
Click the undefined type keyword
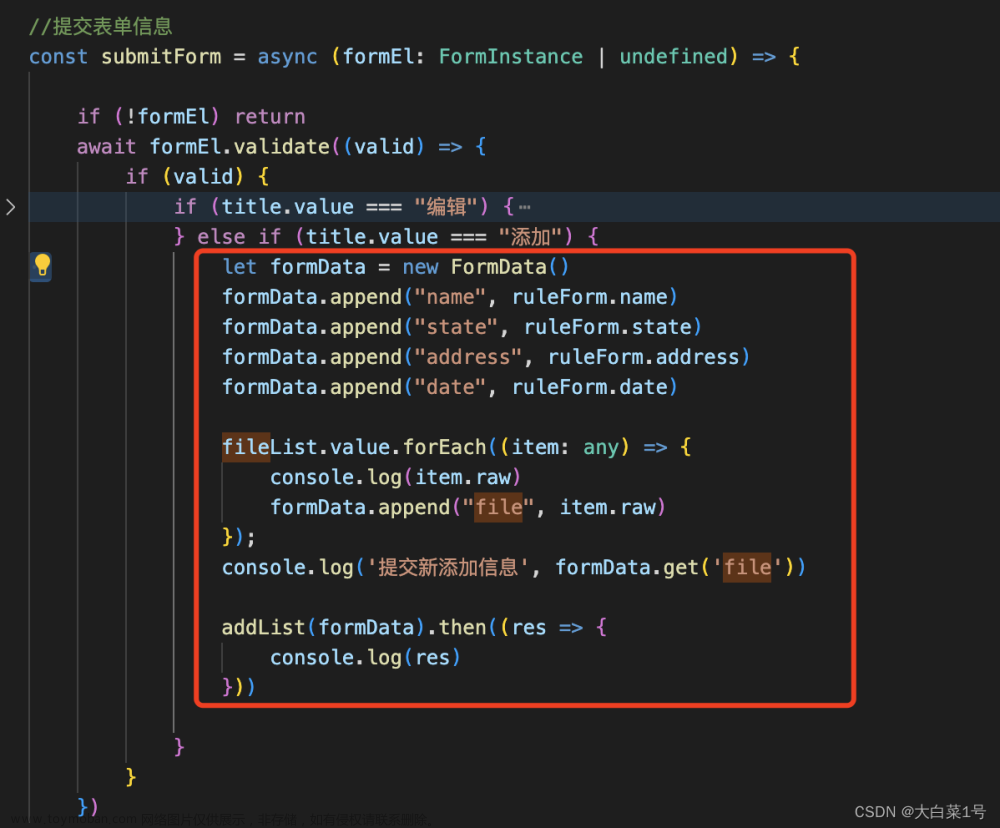pos(673,57)
